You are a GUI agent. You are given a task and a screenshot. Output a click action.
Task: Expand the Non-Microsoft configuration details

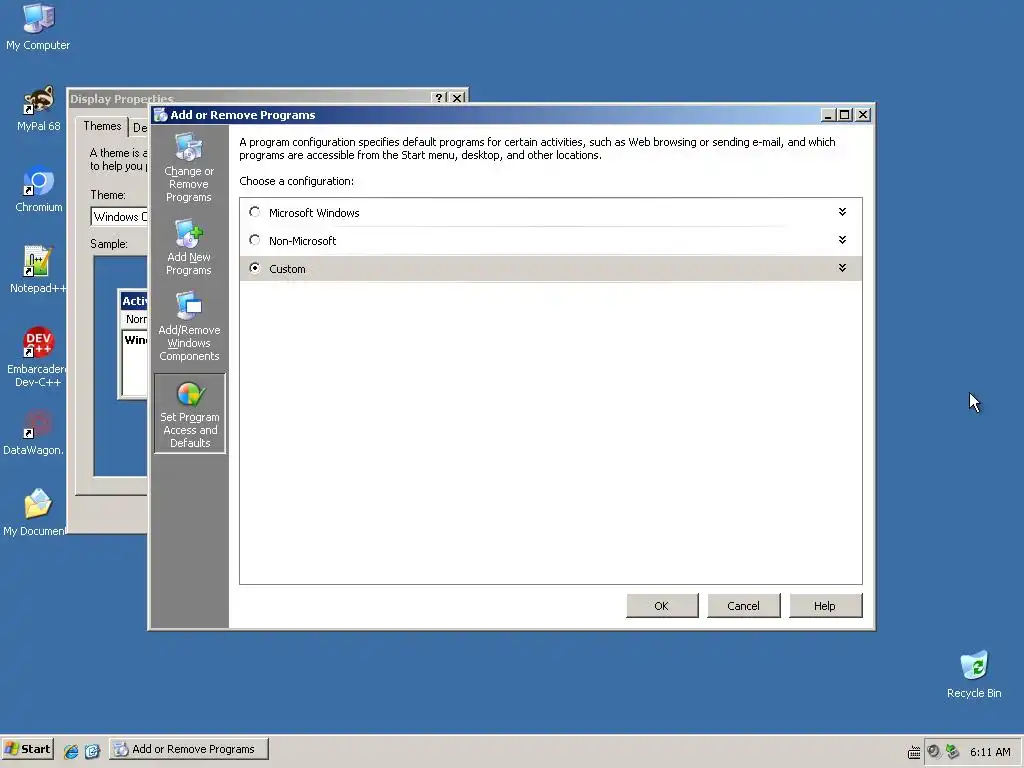(842, 240)
